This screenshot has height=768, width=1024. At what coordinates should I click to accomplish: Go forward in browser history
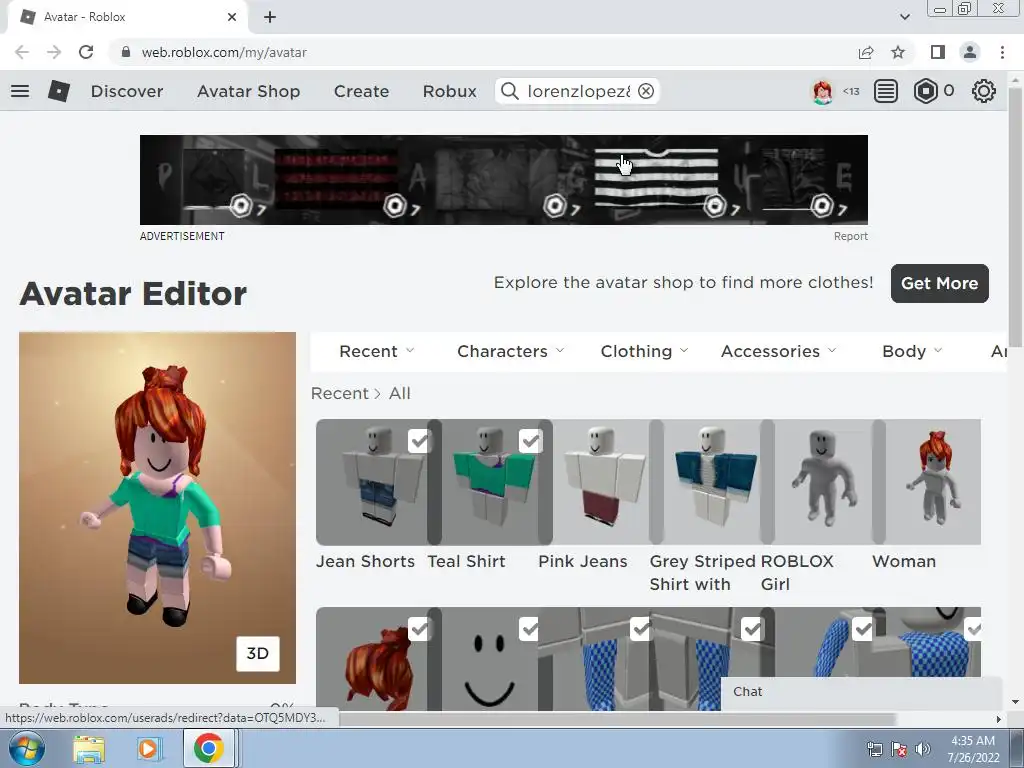pos(54,52)
